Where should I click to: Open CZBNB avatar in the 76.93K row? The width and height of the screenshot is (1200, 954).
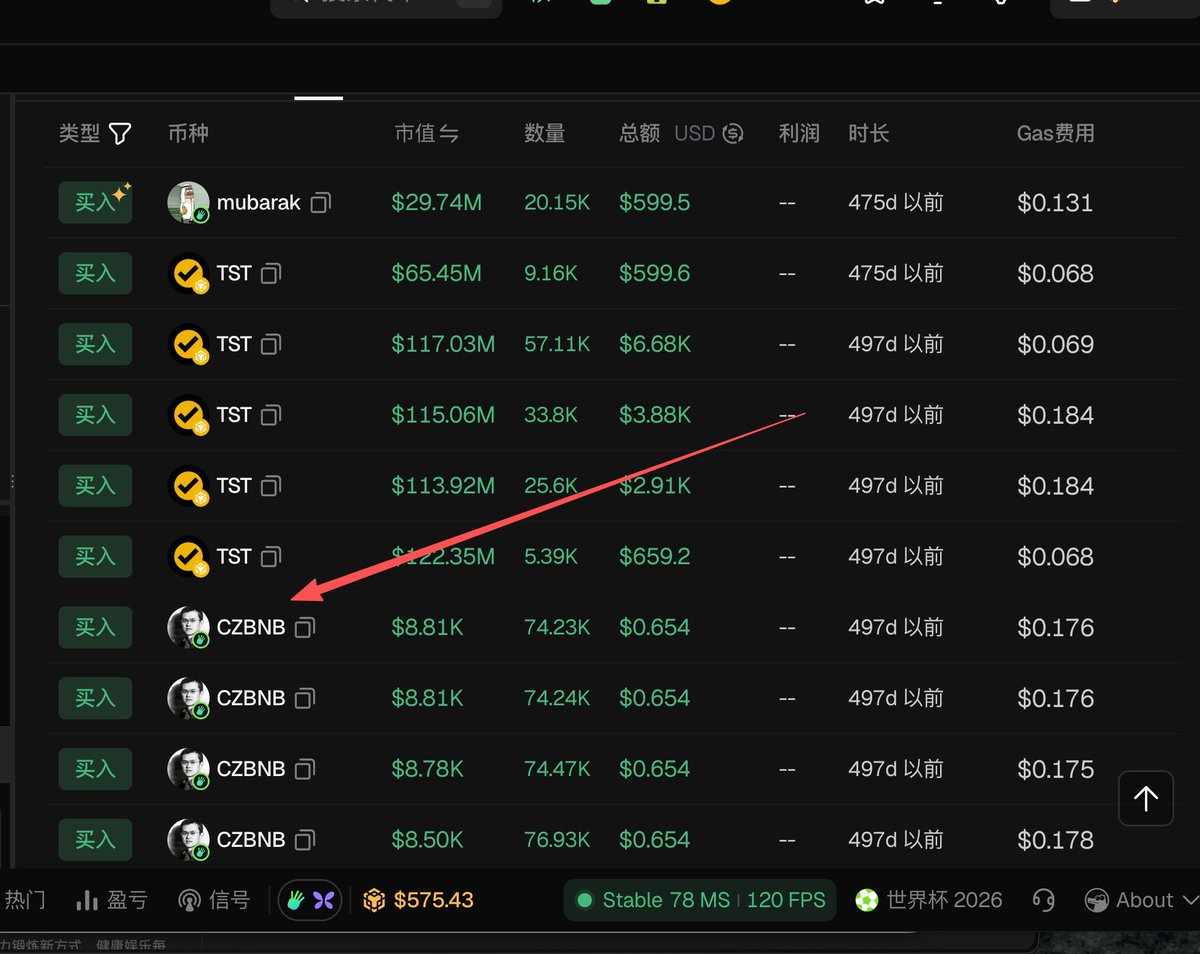(188, 840)
